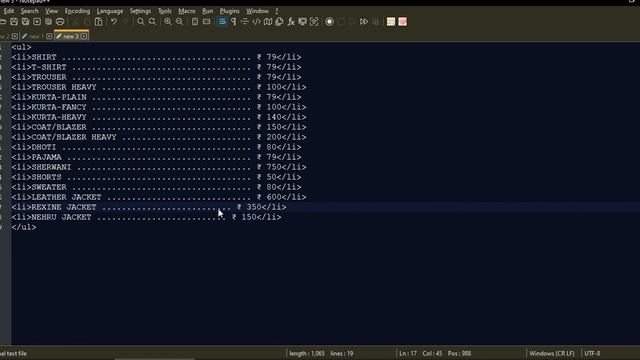This screenshot has height=360, width=640.
Task: Open the Tools menu
Action: 164,11
